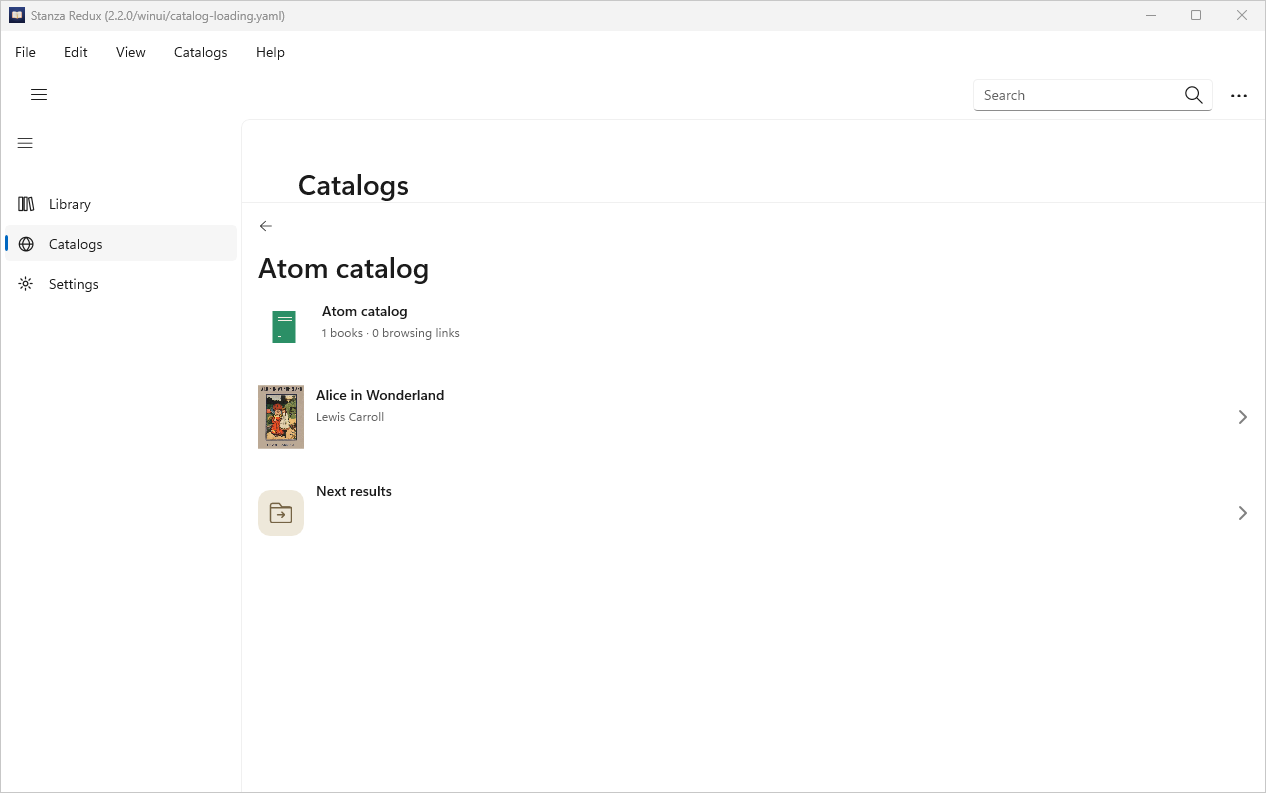
Task: Click the Settings gear icon
Action: (x=26, y=284)
